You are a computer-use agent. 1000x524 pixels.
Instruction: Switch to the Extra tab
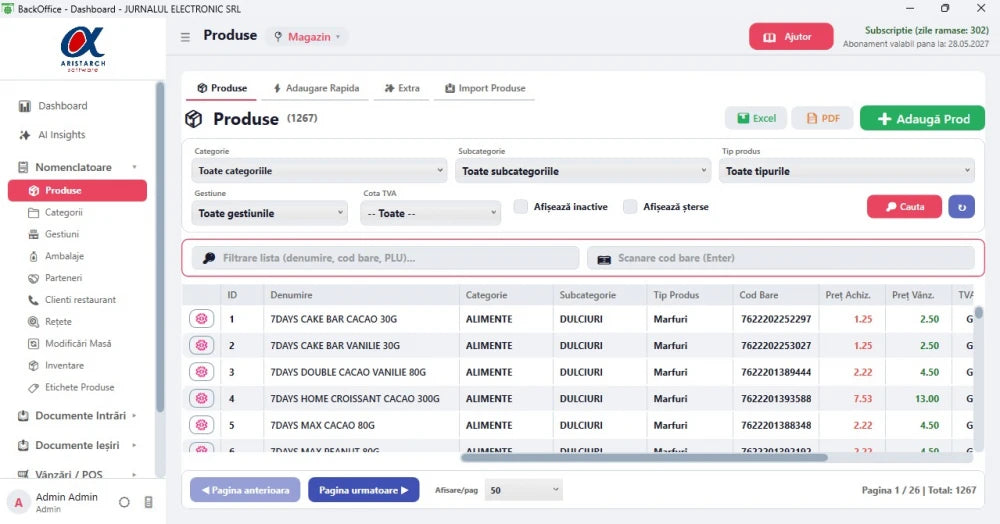(402, 88)
